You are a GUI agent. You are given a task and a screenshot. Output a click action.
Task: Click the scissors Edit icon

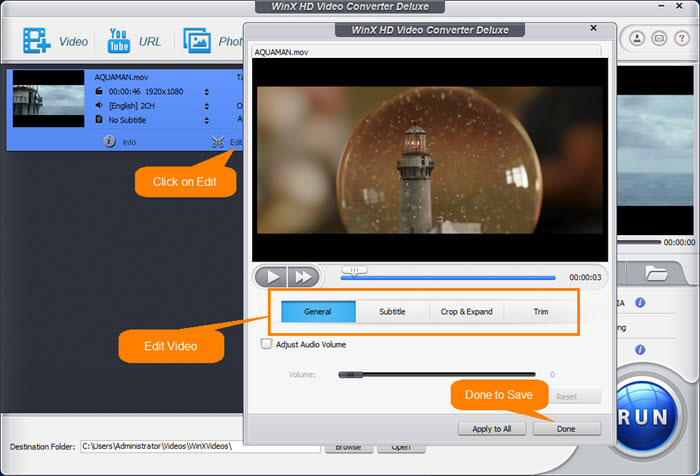(x=218, y=142)
